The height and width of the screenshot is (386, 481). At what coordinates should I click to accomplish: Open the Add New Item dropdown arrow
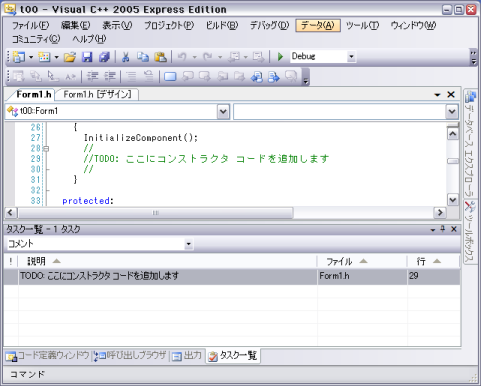tap(56, 57)
